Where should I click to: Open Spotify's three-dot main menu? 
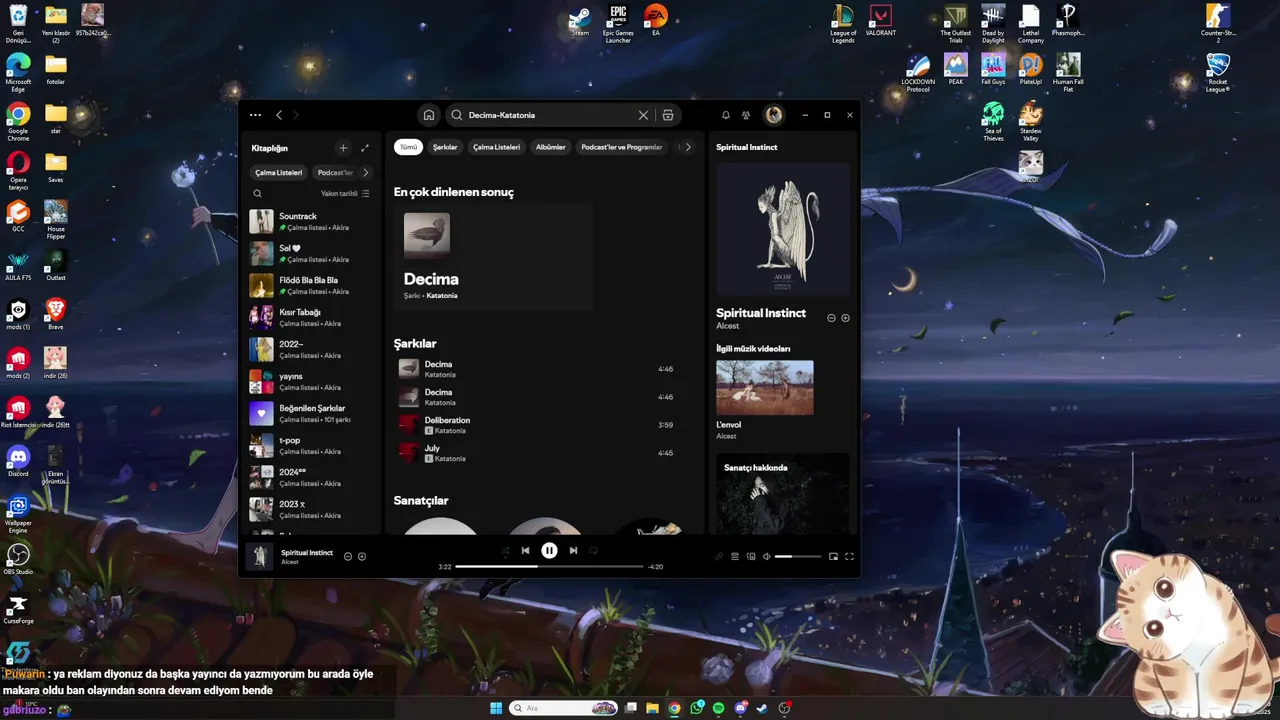256,115
